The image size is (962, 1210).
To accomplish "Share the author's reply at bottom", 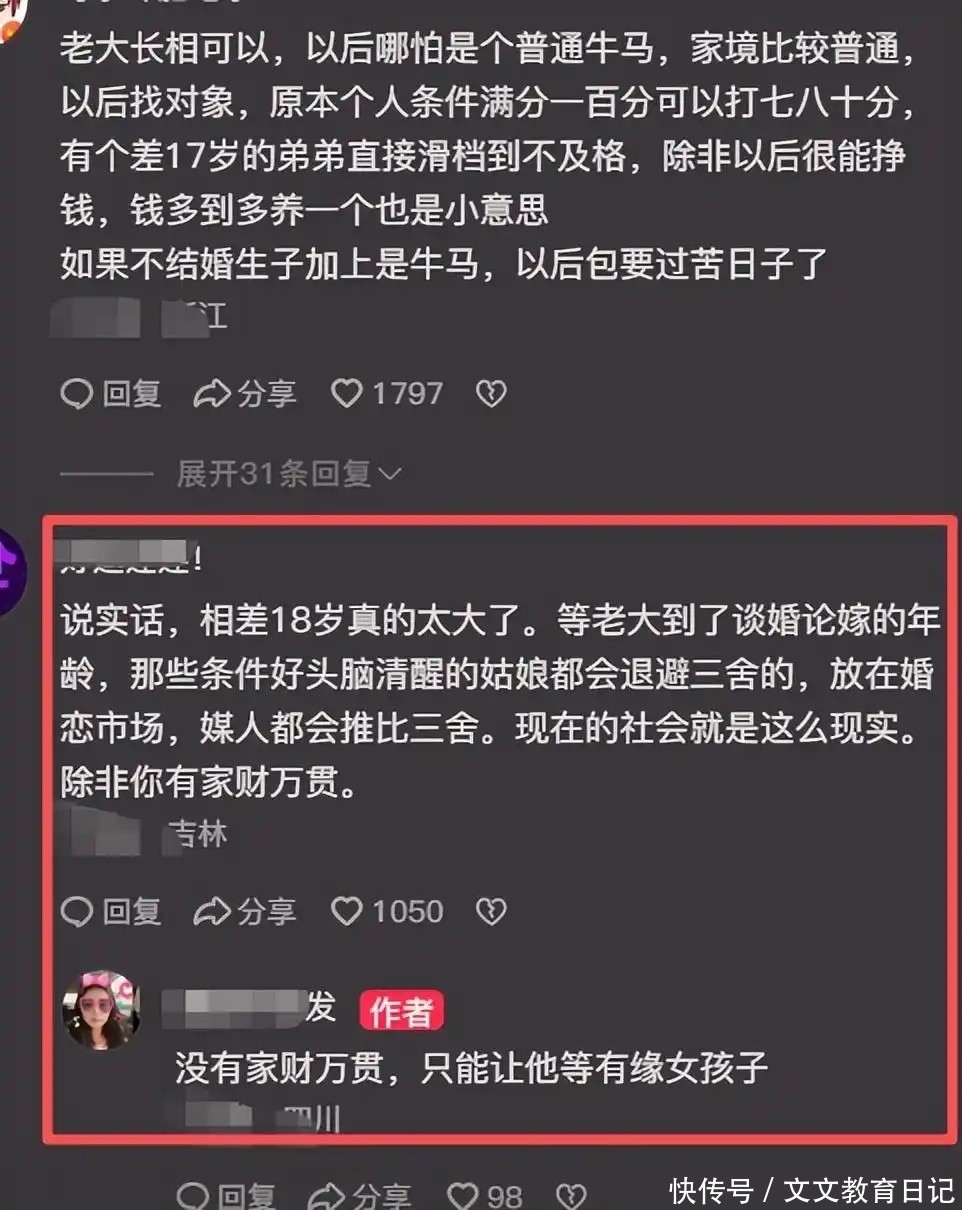I will (360, 1195).
